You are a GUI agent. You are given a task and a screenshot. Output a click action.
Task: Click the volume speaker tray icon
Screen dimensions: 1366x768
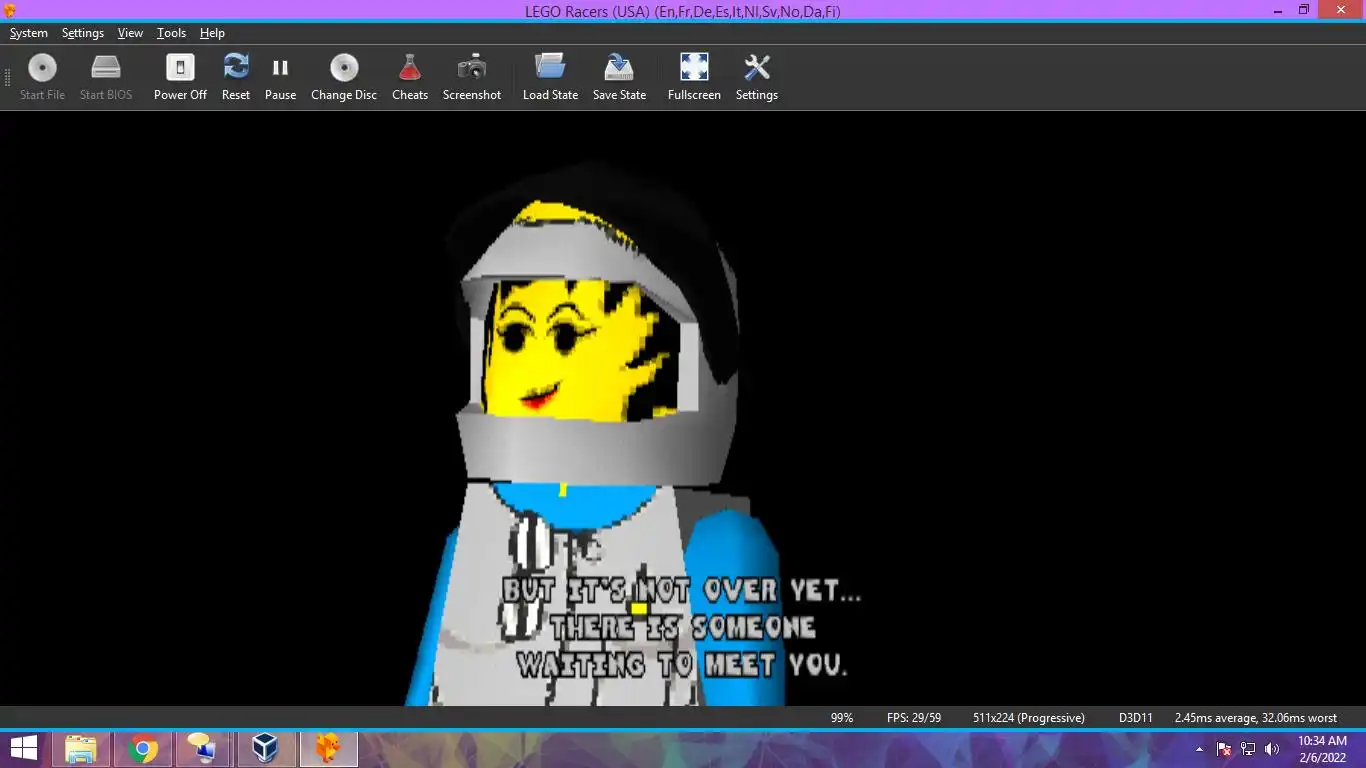pyautogui.click(x=1272, y=749)
